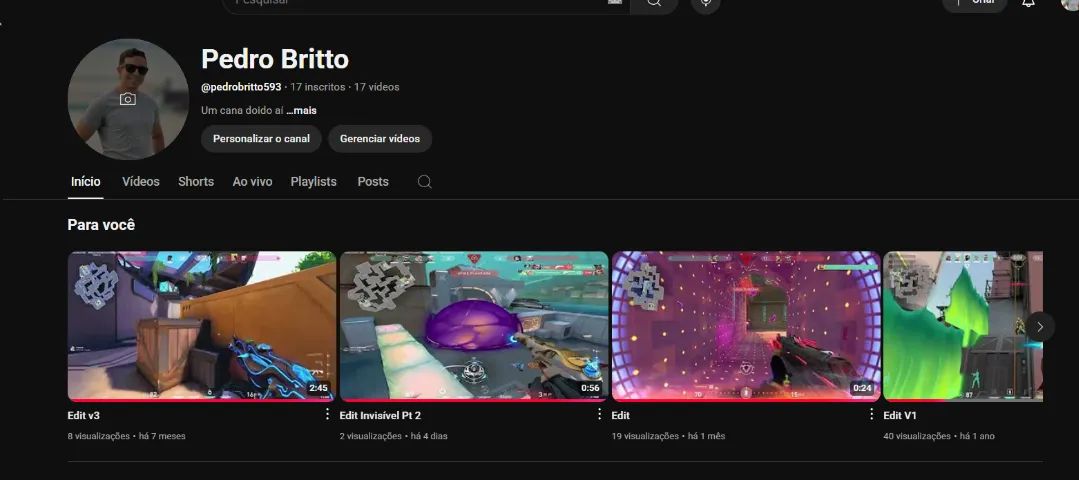1079x480 pixels.
Task: Open options menu for the Edit video
Action: pos(871,414)
